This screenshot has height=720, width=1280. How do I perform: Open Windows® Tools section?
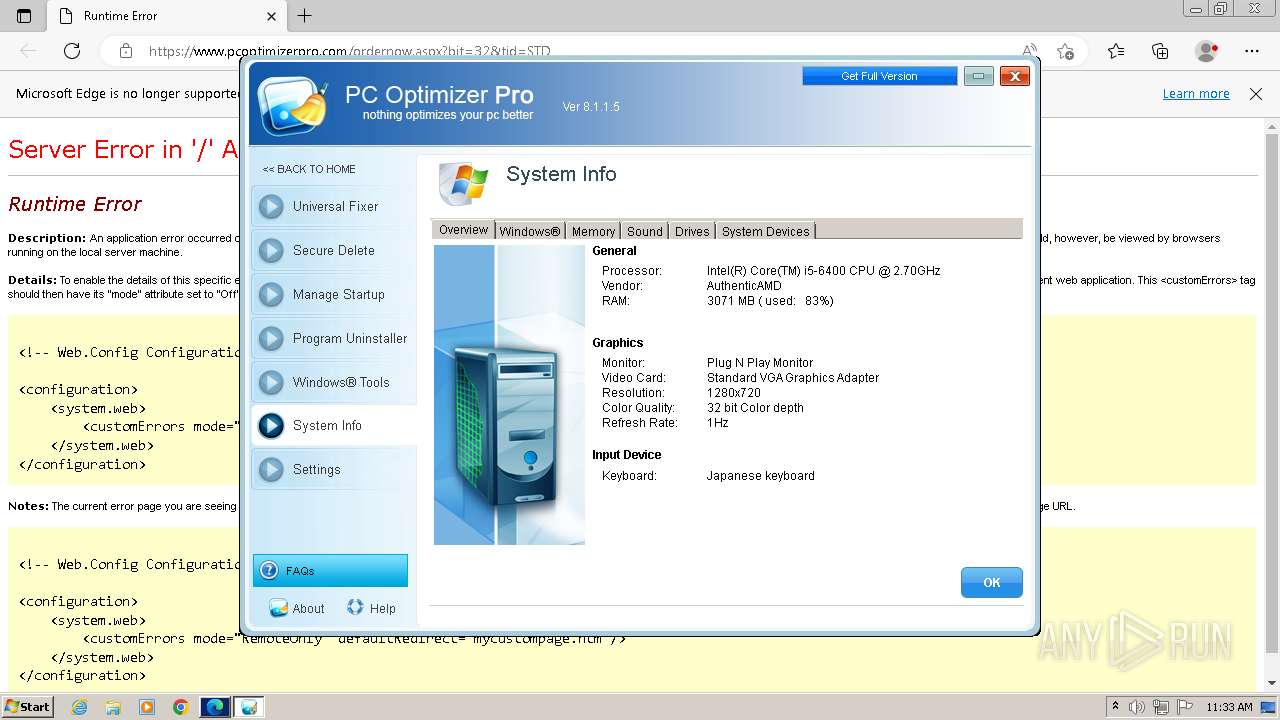(333, 383)
